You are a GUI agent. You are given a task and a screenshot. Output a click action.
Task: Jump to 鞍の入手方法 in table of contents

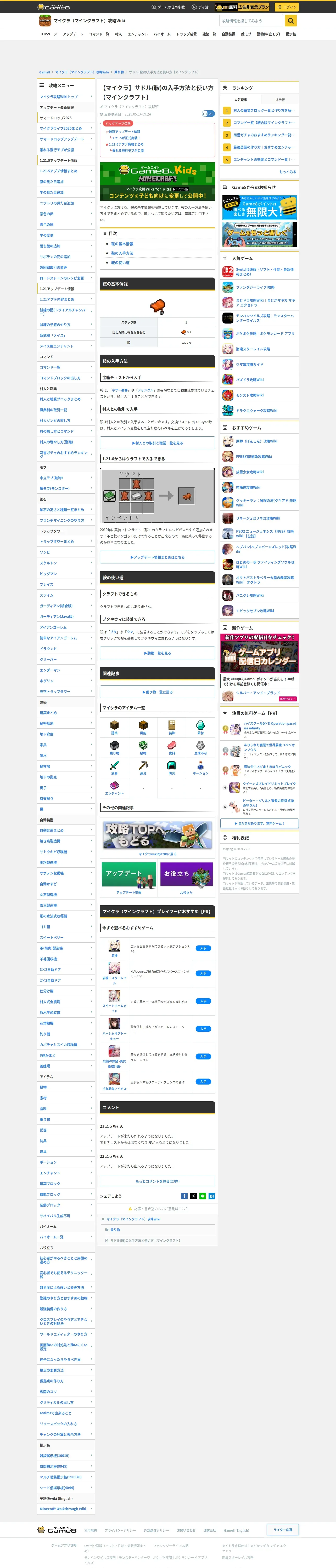[x=122, y=253]
